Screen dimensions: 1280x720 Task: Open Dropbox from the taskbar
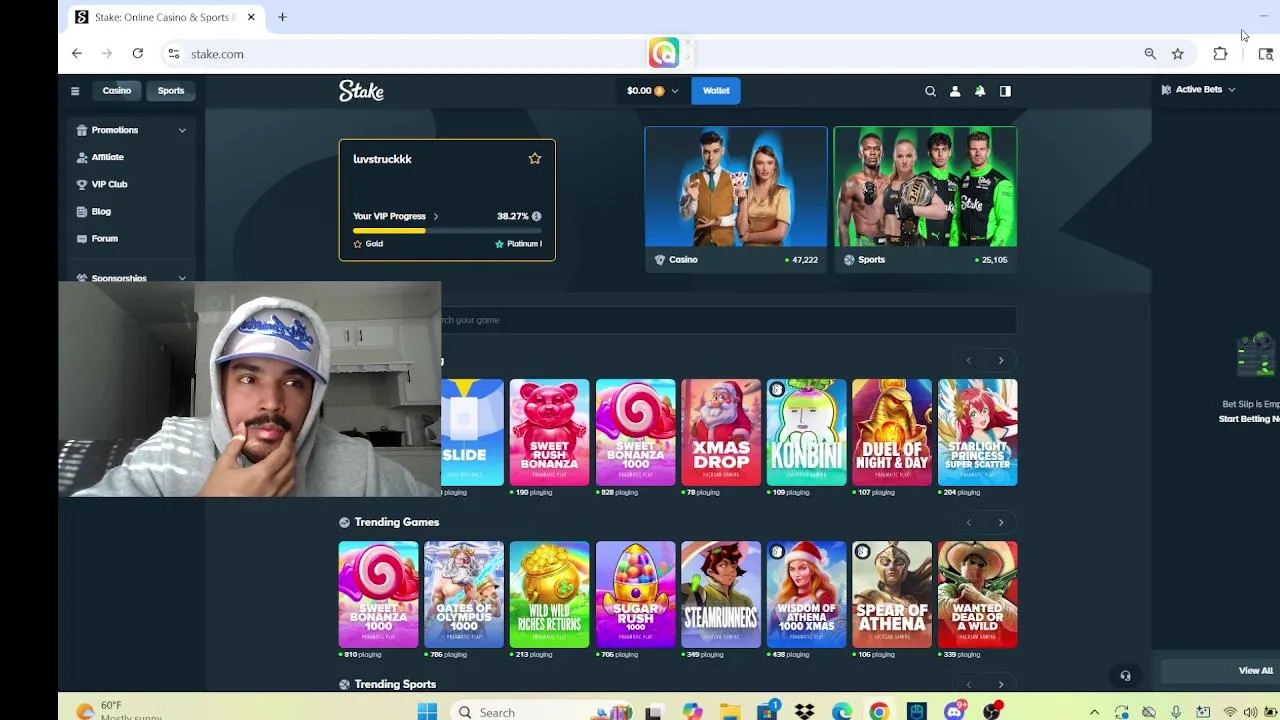pyautogui.click(x=805, y=712)
